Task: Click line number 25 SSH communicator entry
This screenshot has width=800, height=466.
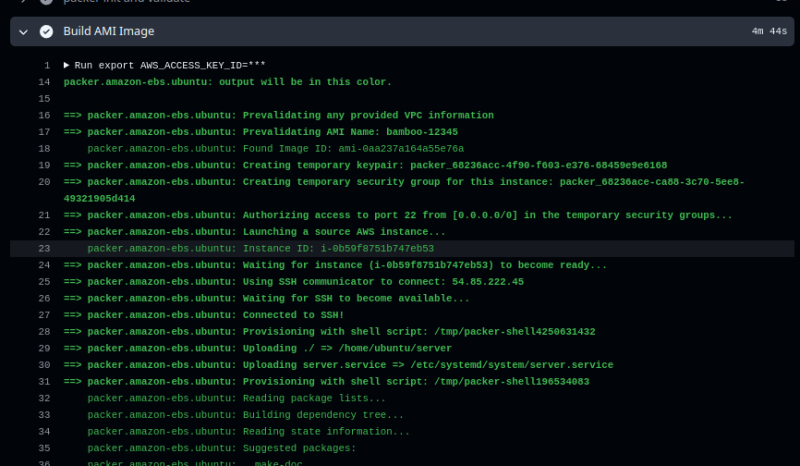Action: [44, 282]
